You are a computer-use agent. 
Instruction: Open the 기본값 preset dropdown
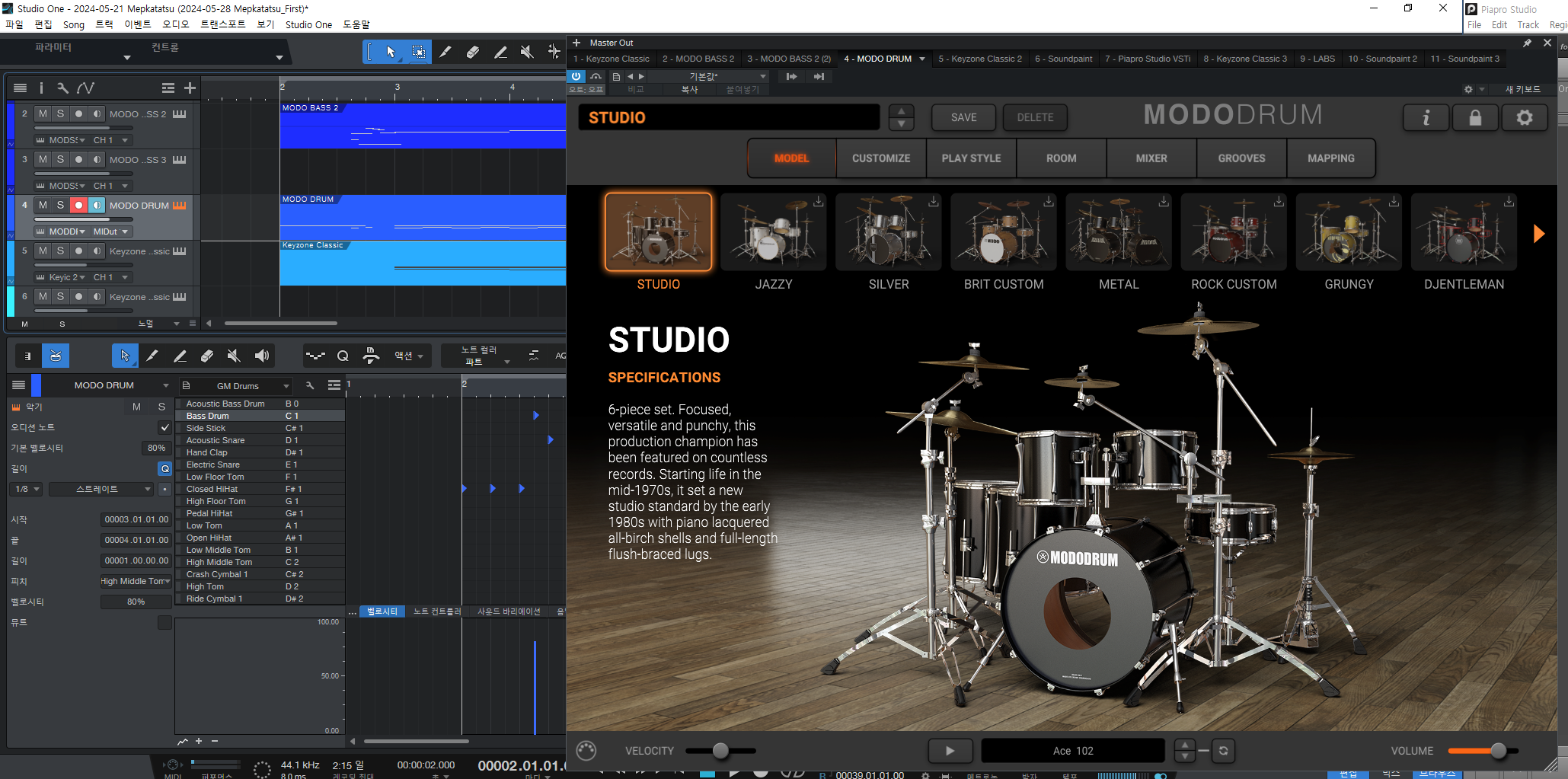tap(708, 76)
